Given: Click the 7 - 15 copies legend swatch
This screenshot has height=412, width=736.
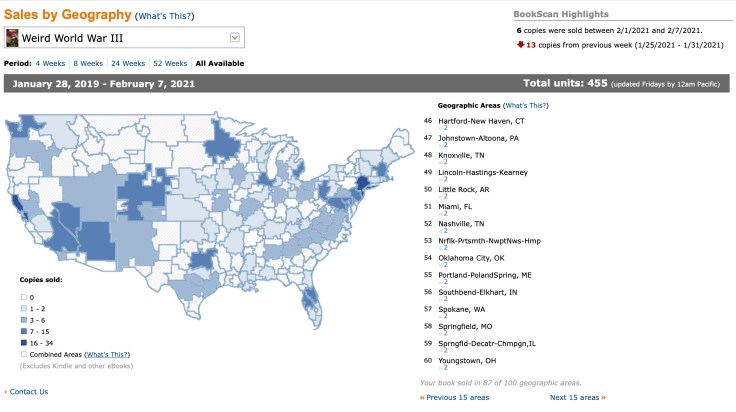Looking at the screenshot, I should (x=24, y=331).
